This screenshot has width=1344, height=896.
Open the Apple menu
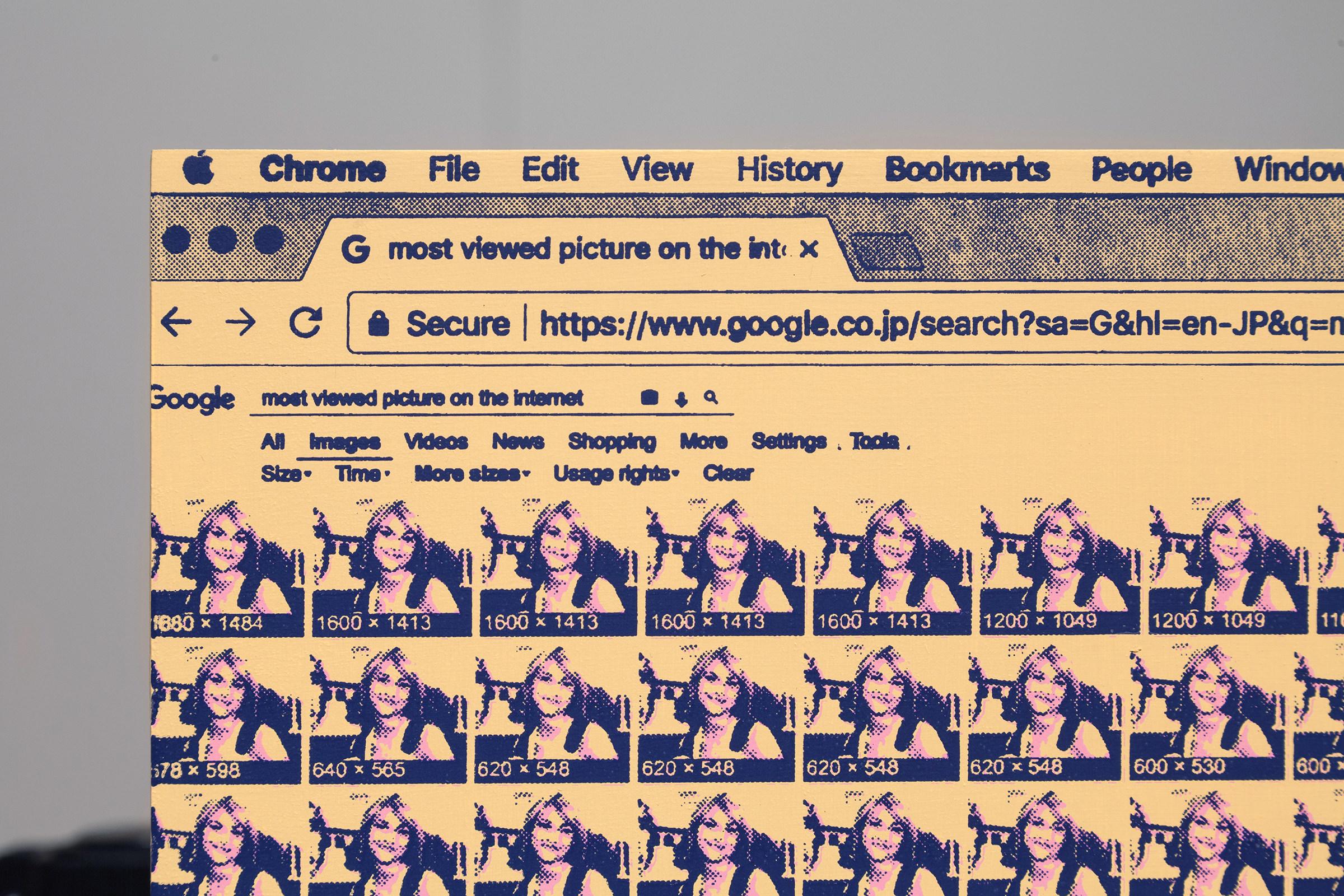tap(198, 168)
